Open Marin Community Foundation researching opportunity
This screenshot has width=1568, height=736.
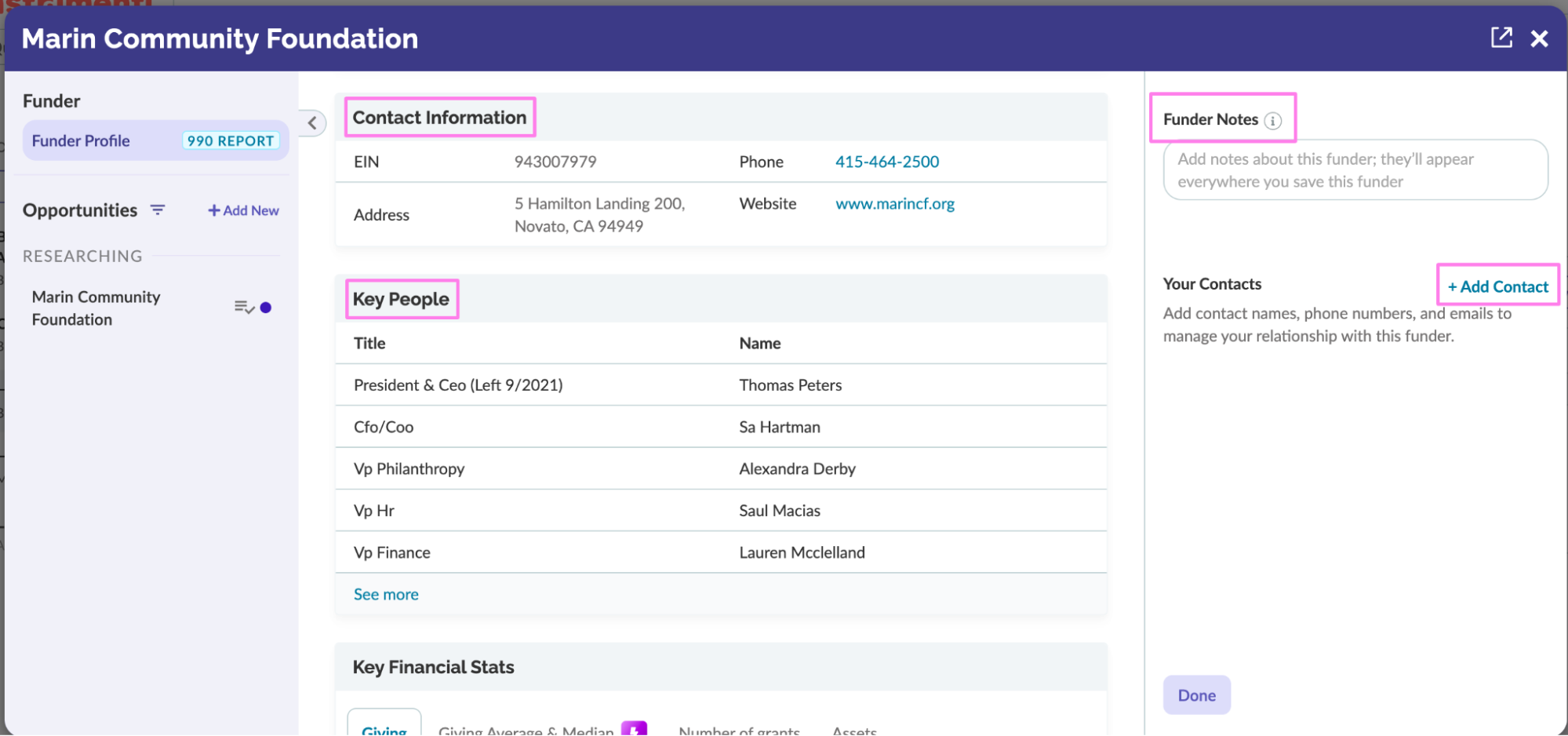[96, 308]
